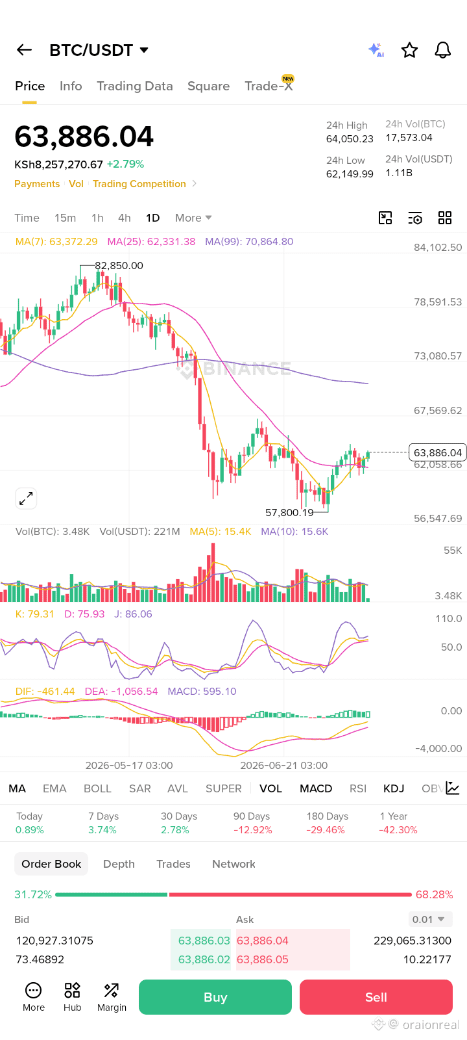This screenshot has height=1040, width=467.
Task: Click the 24h High 64,050.23 value
Action: 350,139
